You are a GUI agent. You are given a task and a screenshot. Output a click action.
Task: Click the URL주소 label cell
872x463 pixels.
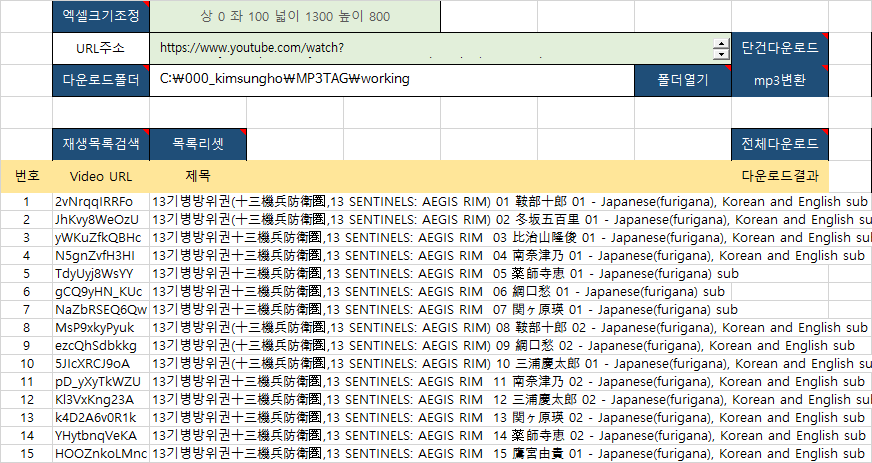[101, 48]
